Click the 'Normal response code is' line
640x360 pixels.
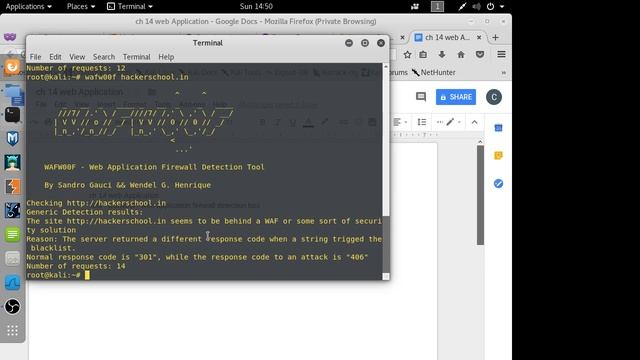(x=197, y=257)
